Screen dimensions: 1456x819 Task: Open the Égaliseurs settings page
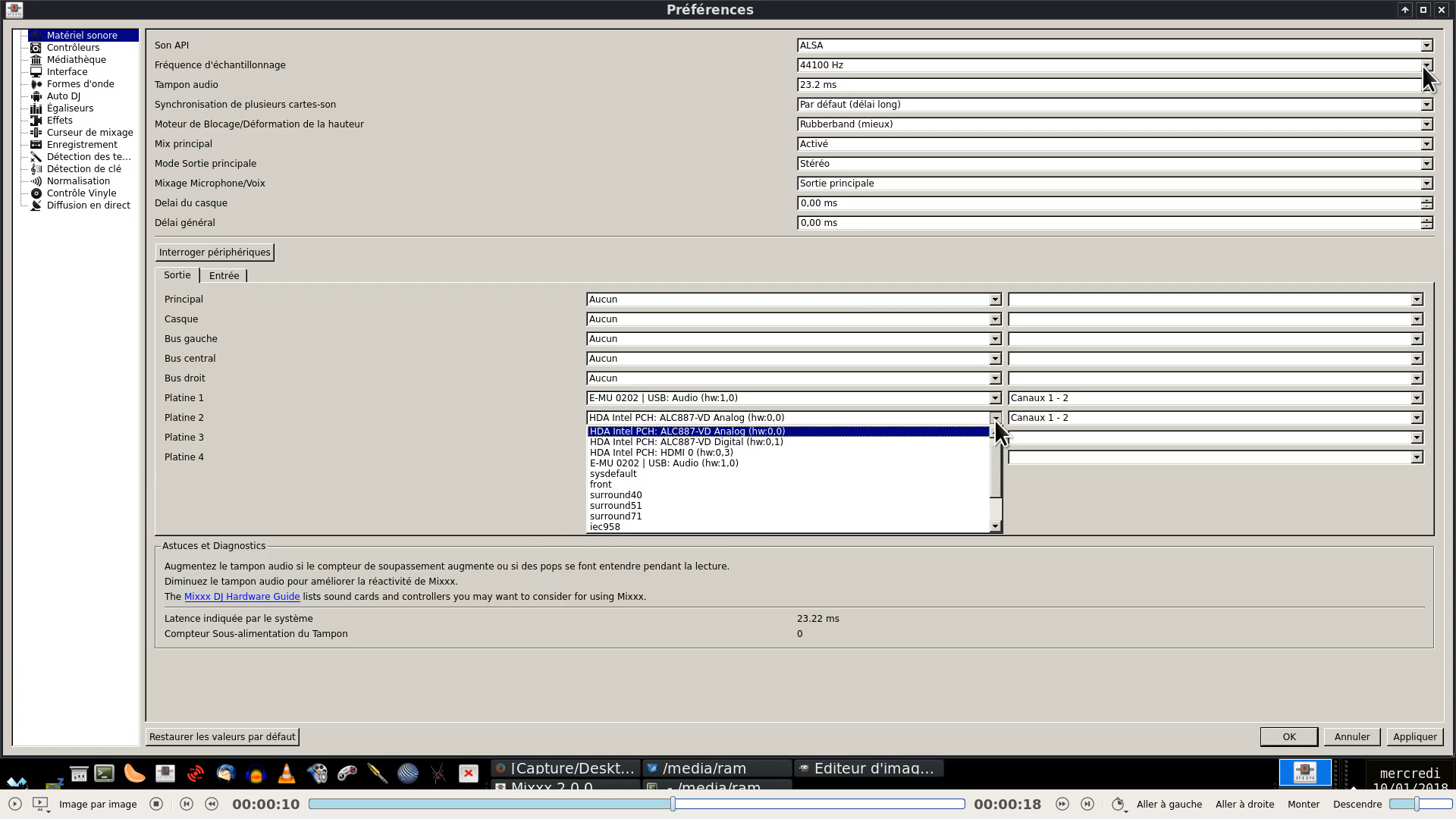point(70,108)
